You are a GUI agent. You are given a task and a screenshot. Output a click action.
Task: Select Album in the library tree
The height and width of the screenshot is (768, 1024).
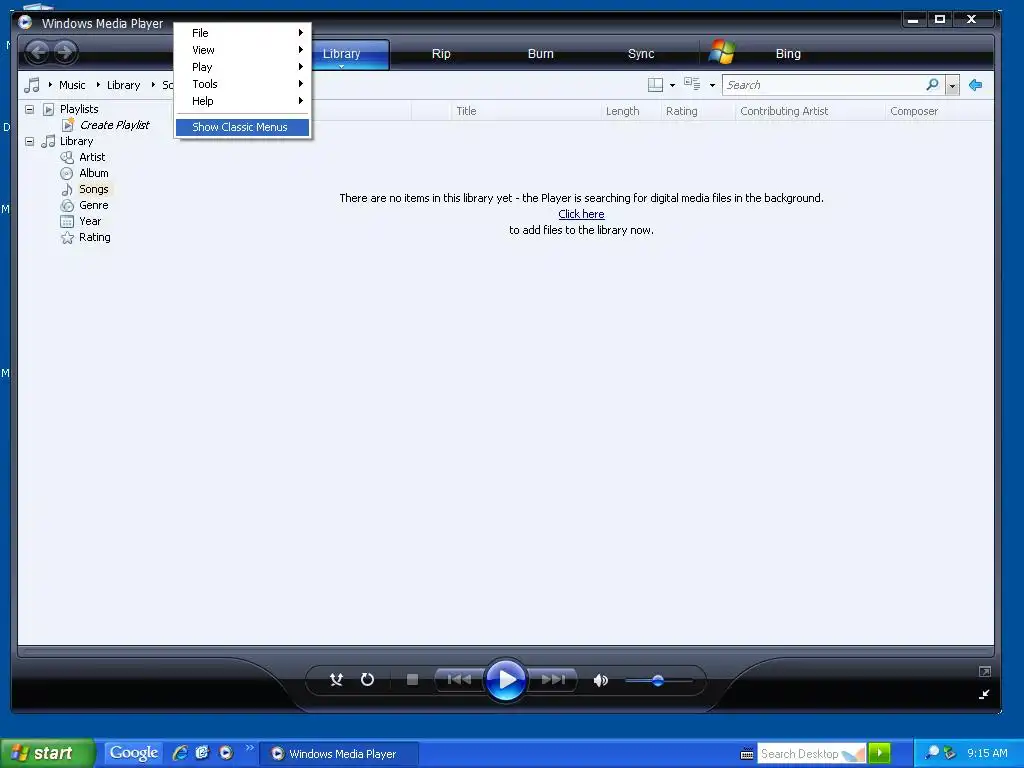click(94, 173)
